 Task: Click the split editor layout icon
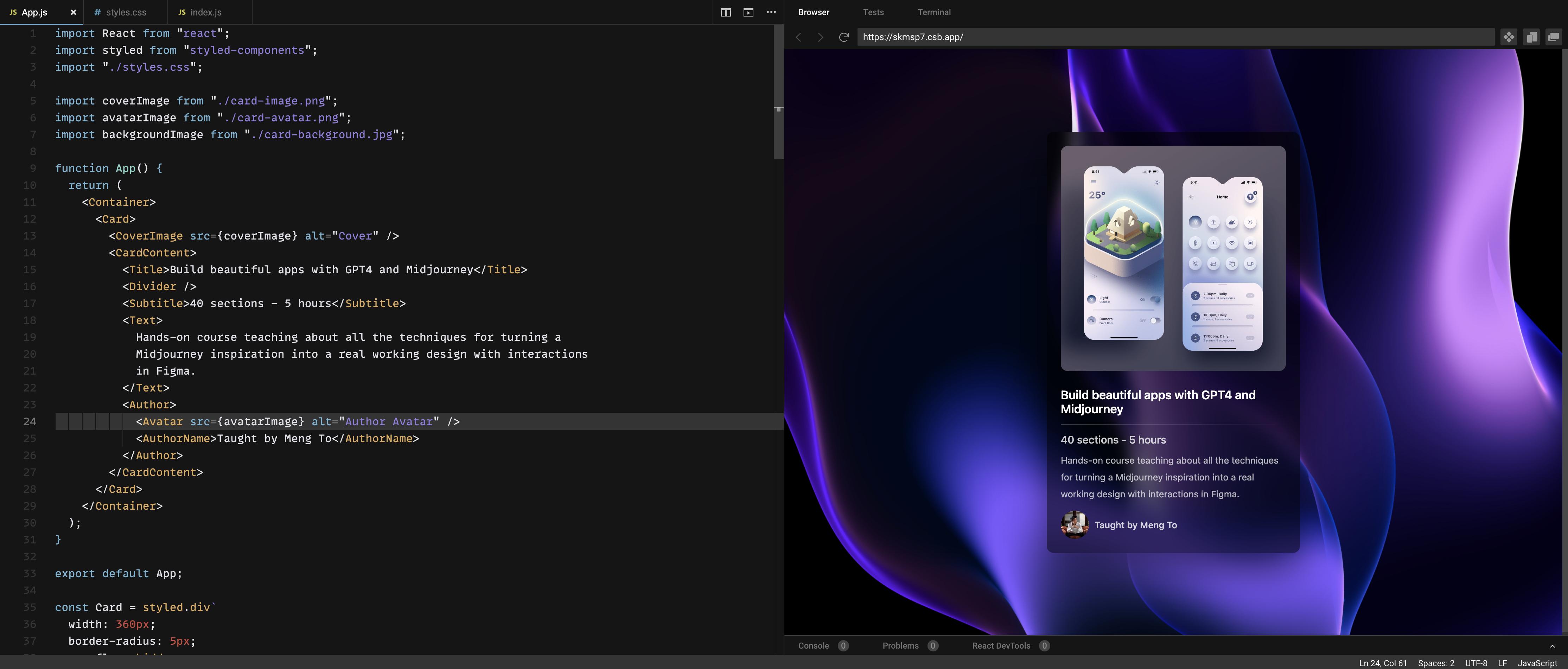(726, 12)
